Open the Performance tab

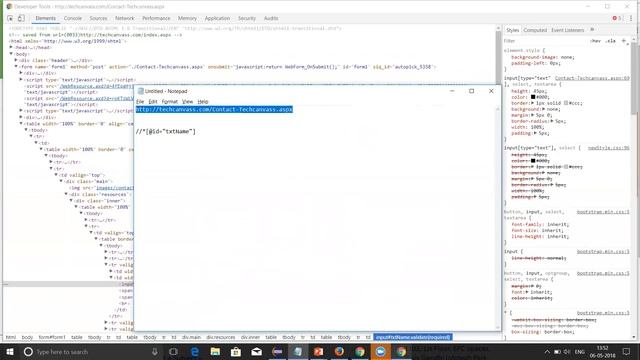(156, 18)
